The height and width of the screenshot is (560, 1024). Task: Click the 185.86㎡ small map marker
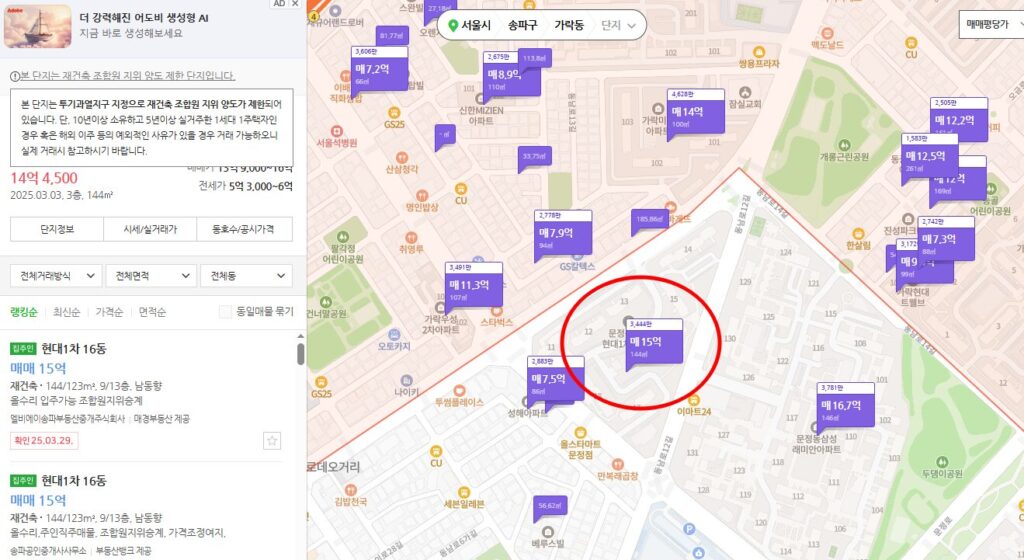649,220
